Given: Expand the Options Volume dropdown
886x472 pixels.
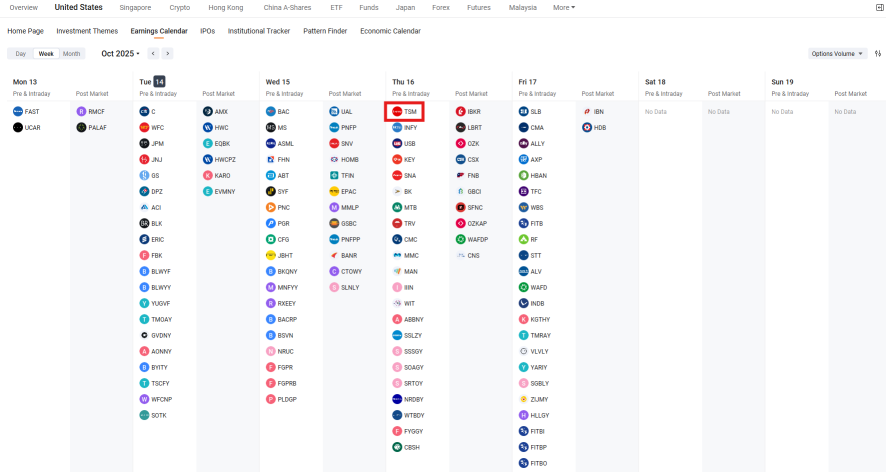Looking at the screenshot, I should click(x=837, y=54).
